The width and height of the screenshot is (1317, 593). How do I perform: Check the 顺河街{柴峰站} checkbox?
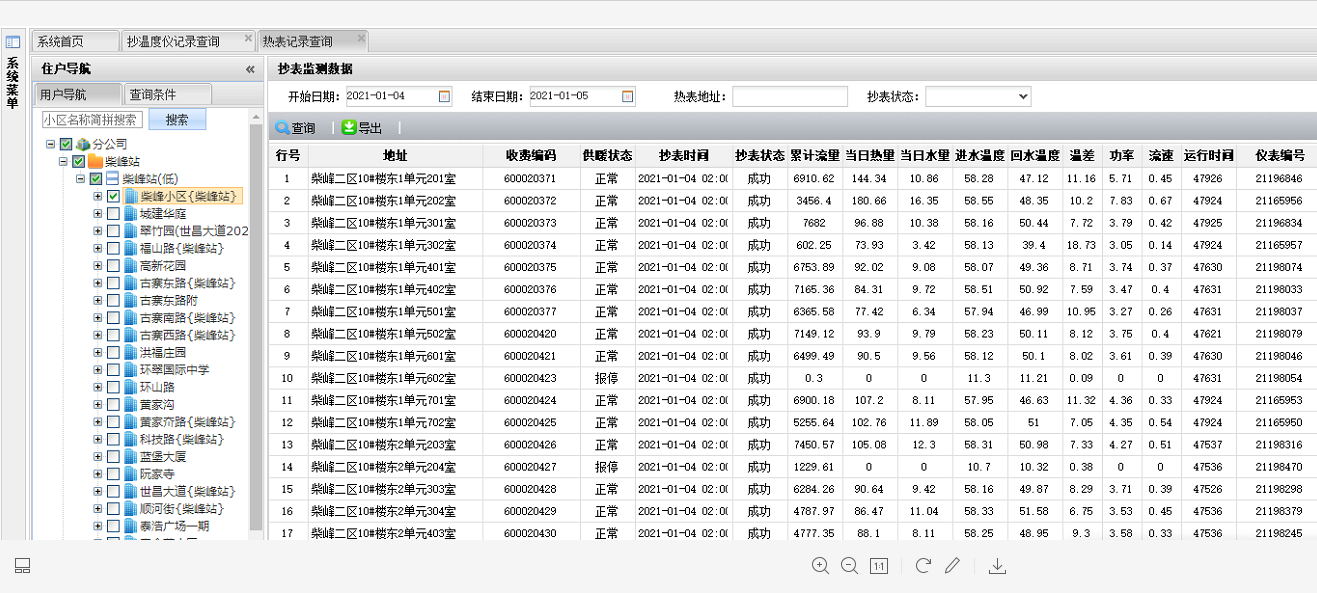(x=114, y=508)
